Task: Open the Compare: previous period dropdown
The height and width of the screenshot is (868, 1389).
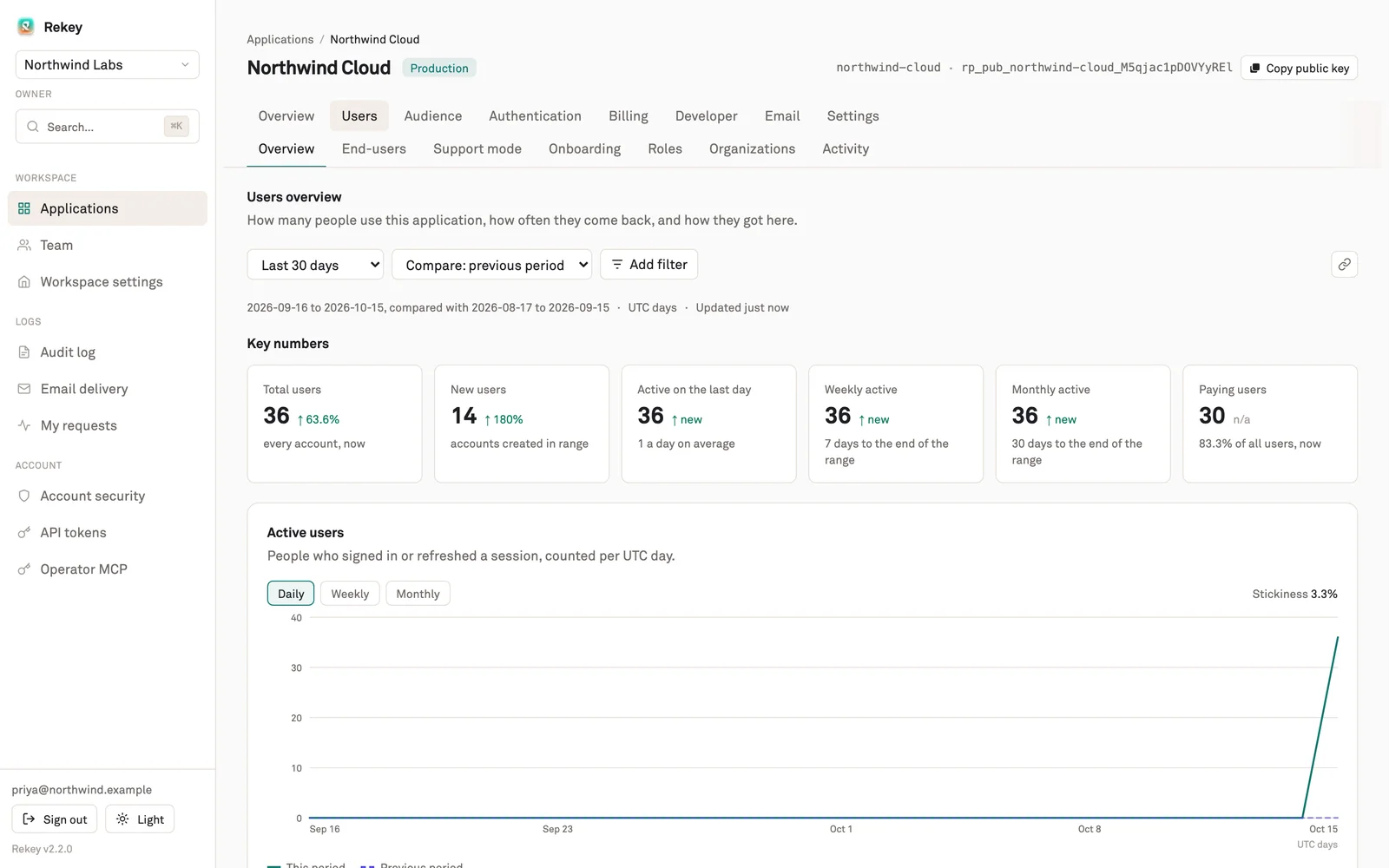Action: click(491, 265)
